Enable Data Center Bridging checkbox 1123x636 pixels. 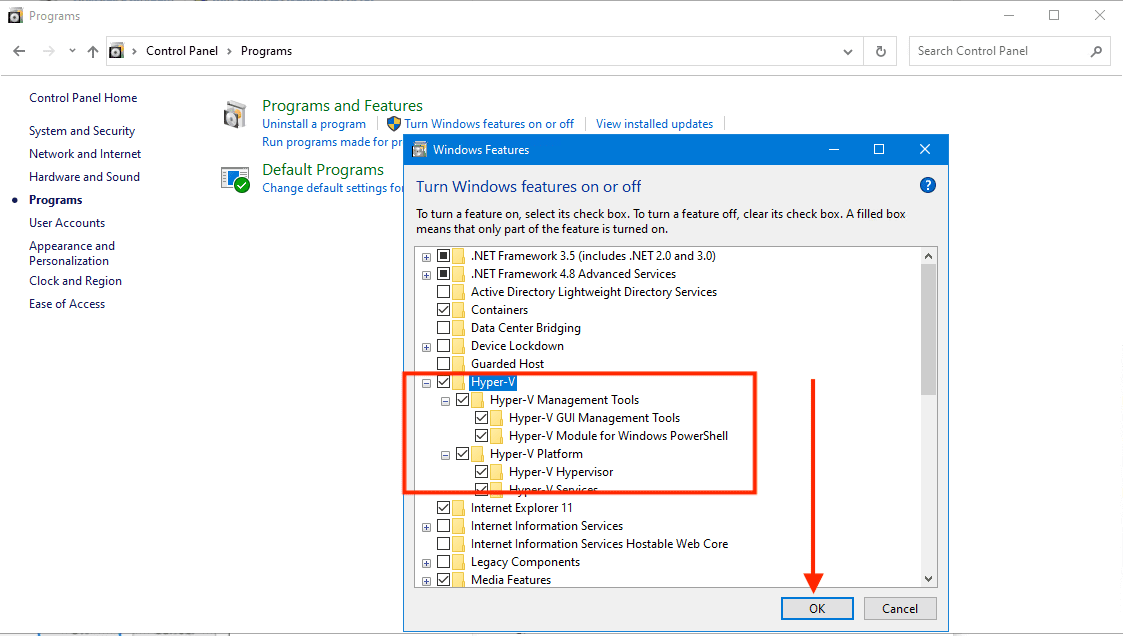click(x=444, y=328)
